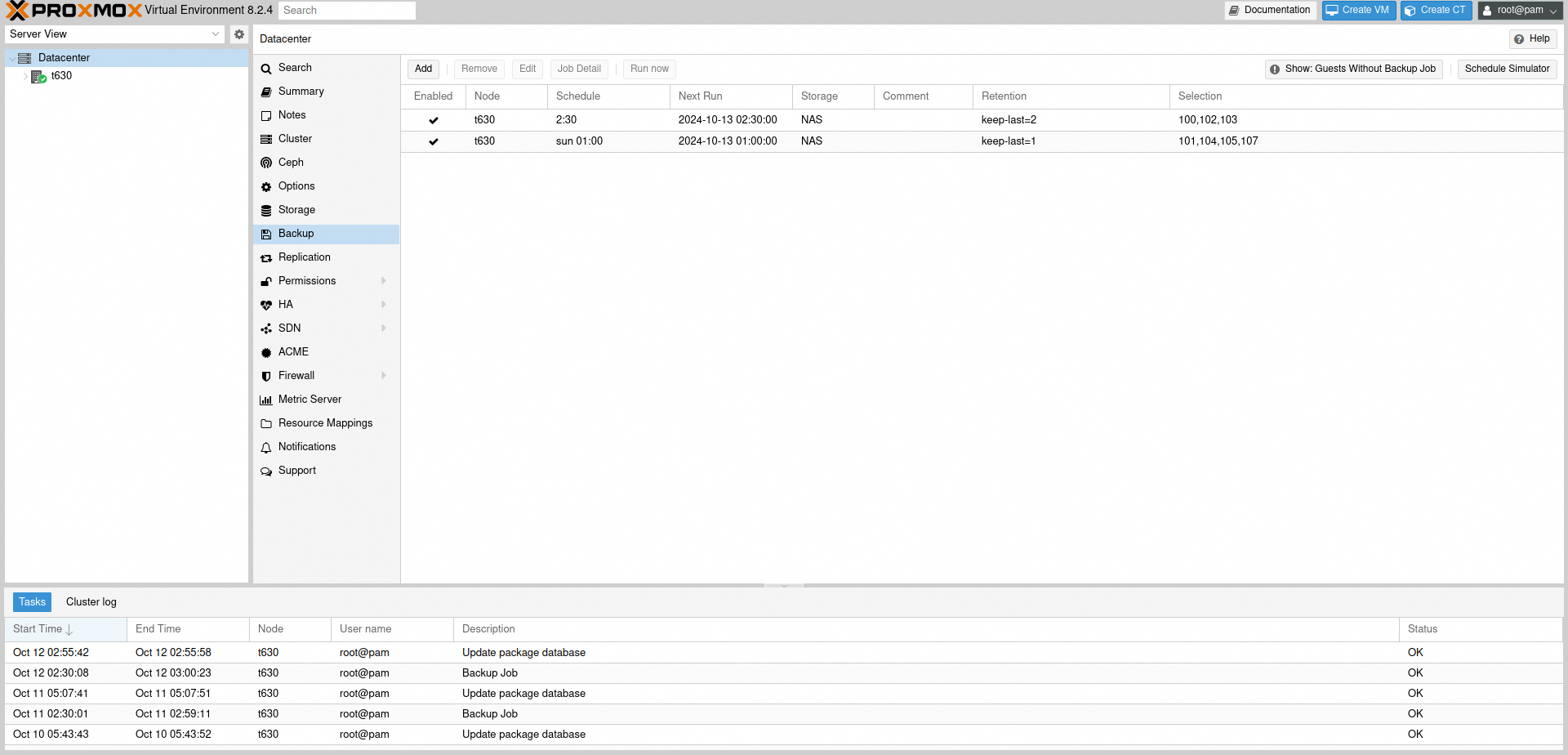Toggle enabled checkmark for sun 01:00 job

pos(434,141)
